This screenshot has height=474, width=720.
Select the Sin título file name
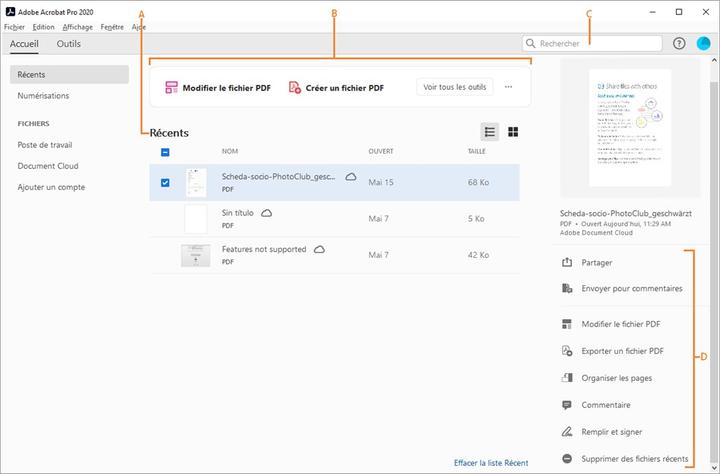pyautogui.click(x=238, y=213)
